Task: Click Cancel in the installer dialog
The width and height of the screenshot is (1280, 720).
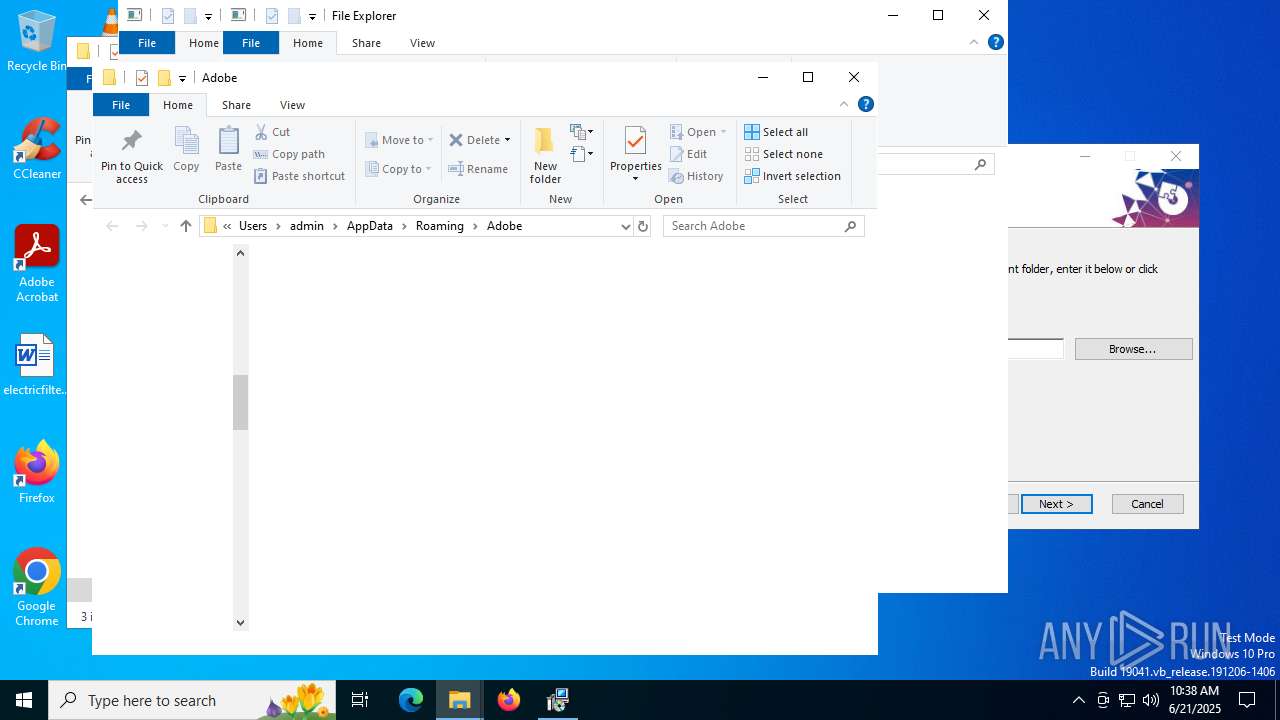Action: [1147, 504]
